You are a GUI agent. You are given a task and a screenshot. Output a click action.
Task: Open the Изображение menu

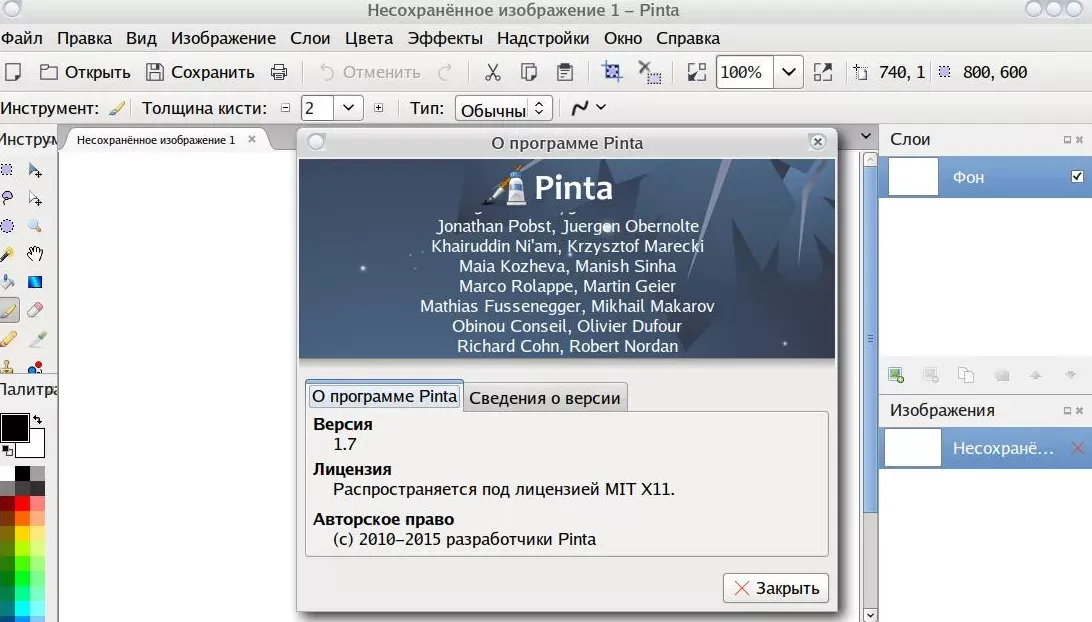224,38
